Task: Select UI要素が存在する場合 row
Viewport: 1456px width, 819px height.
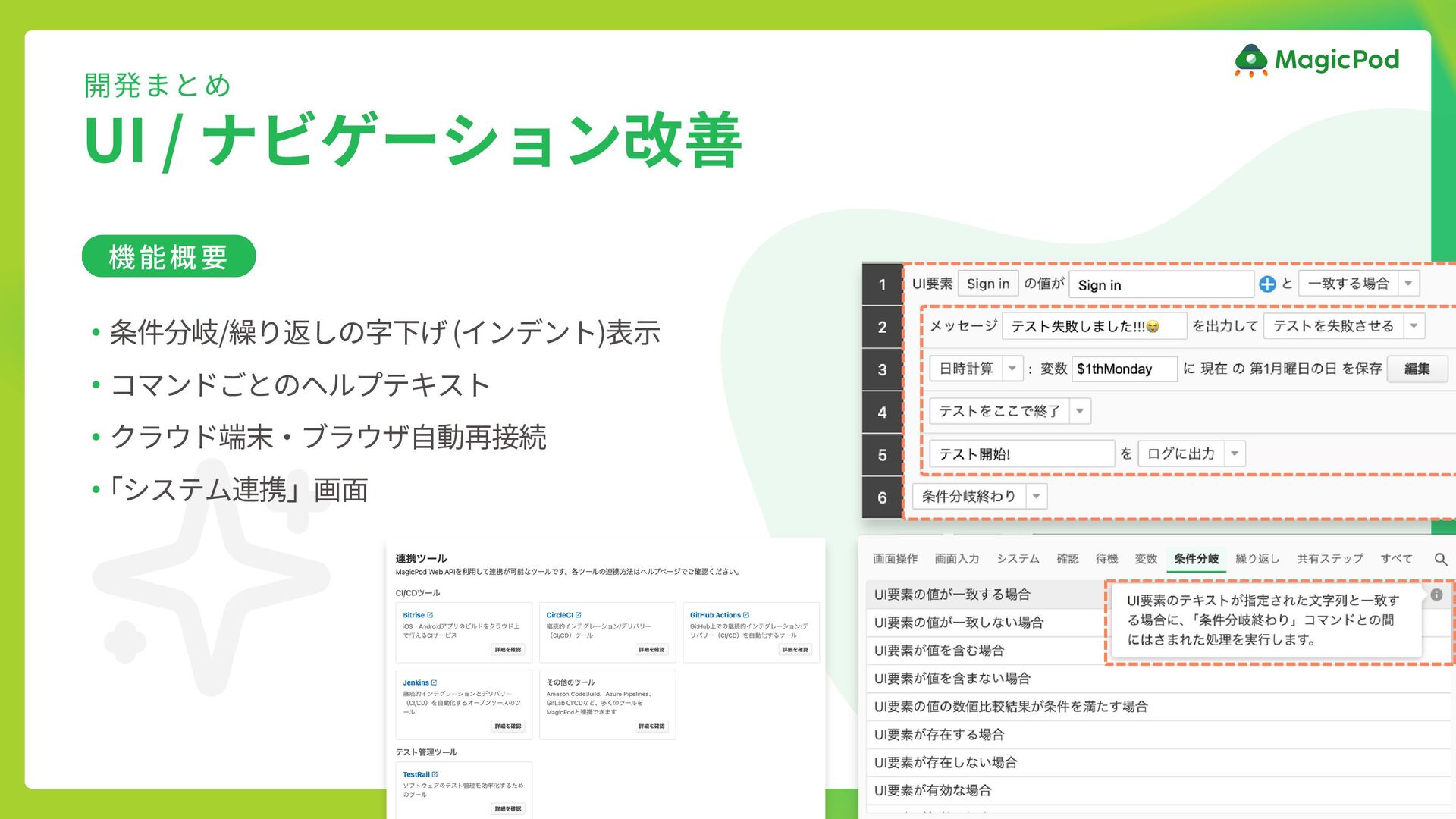Action: (x=1159, y=735)
